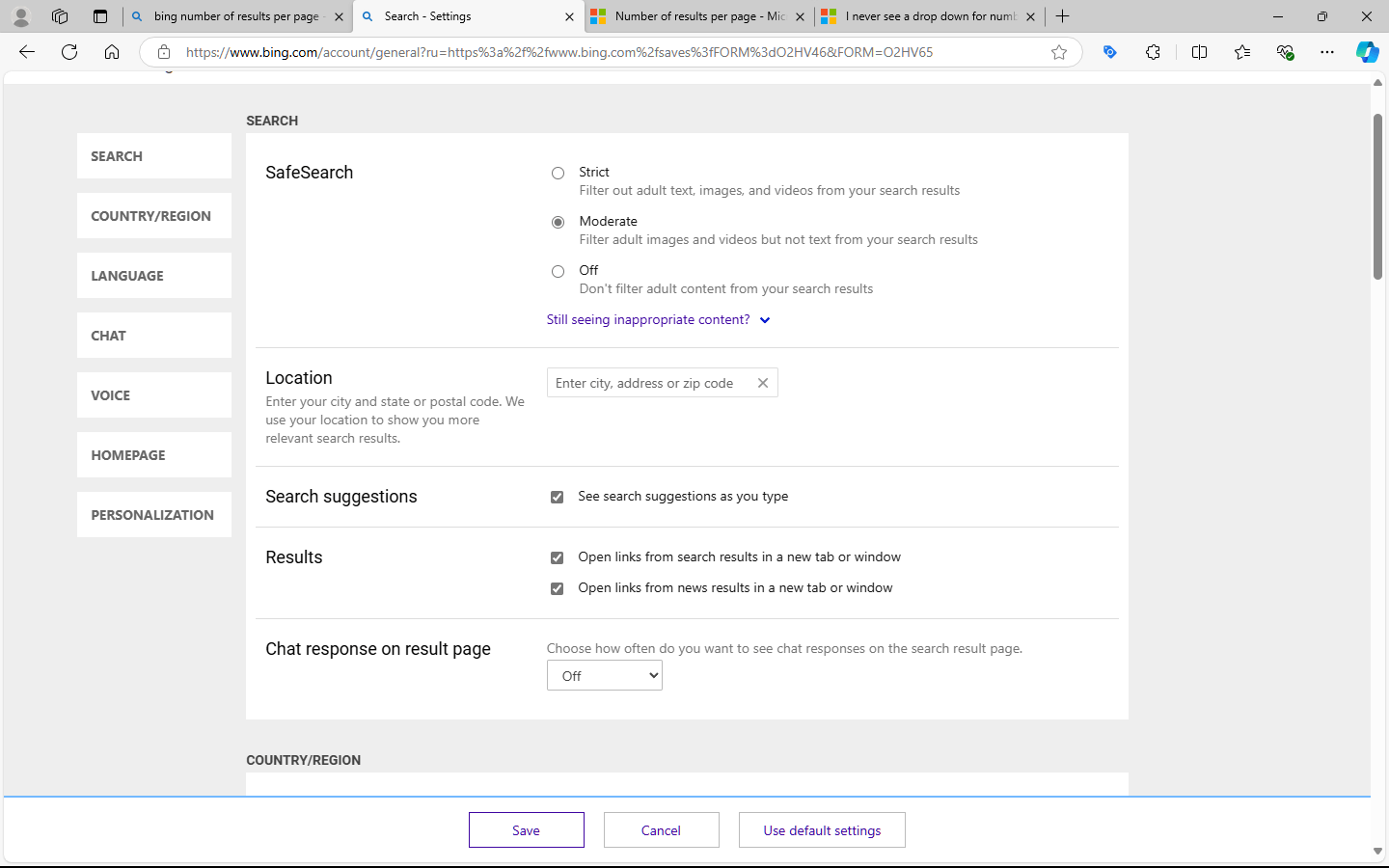The image size is (1389, 868).
Task: Uncheck search suggestions as you type
Action: pos(558,497)
